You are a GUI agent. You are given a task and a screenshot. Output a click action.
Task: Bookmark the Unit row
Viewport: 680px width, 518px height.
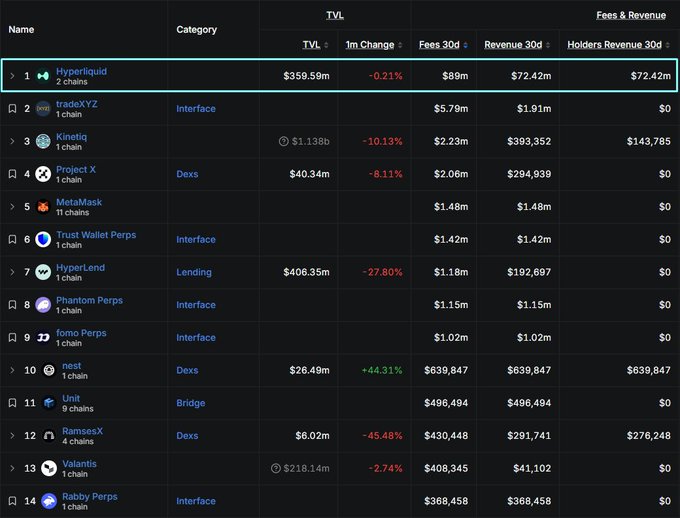pos(13,403)
